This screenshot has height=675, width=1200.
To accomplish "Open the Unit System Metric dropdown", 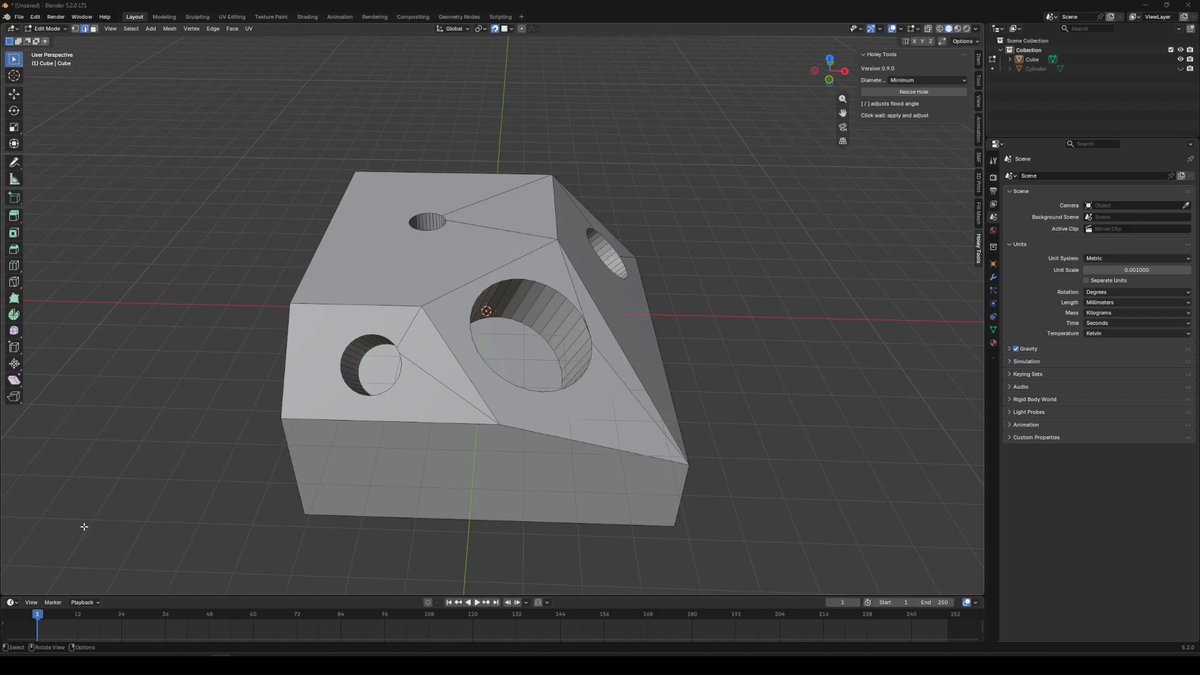I will tap(1138, 258).
